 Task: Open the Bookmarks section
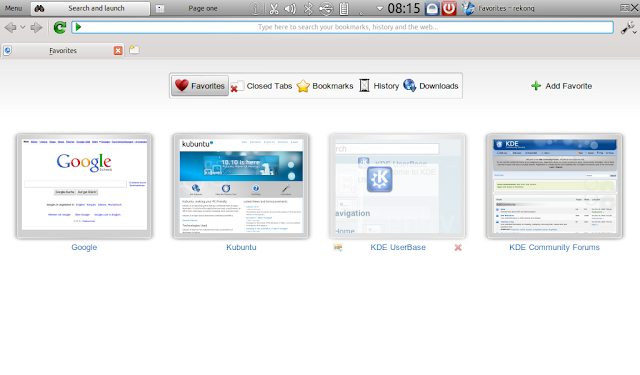[325, 86]
